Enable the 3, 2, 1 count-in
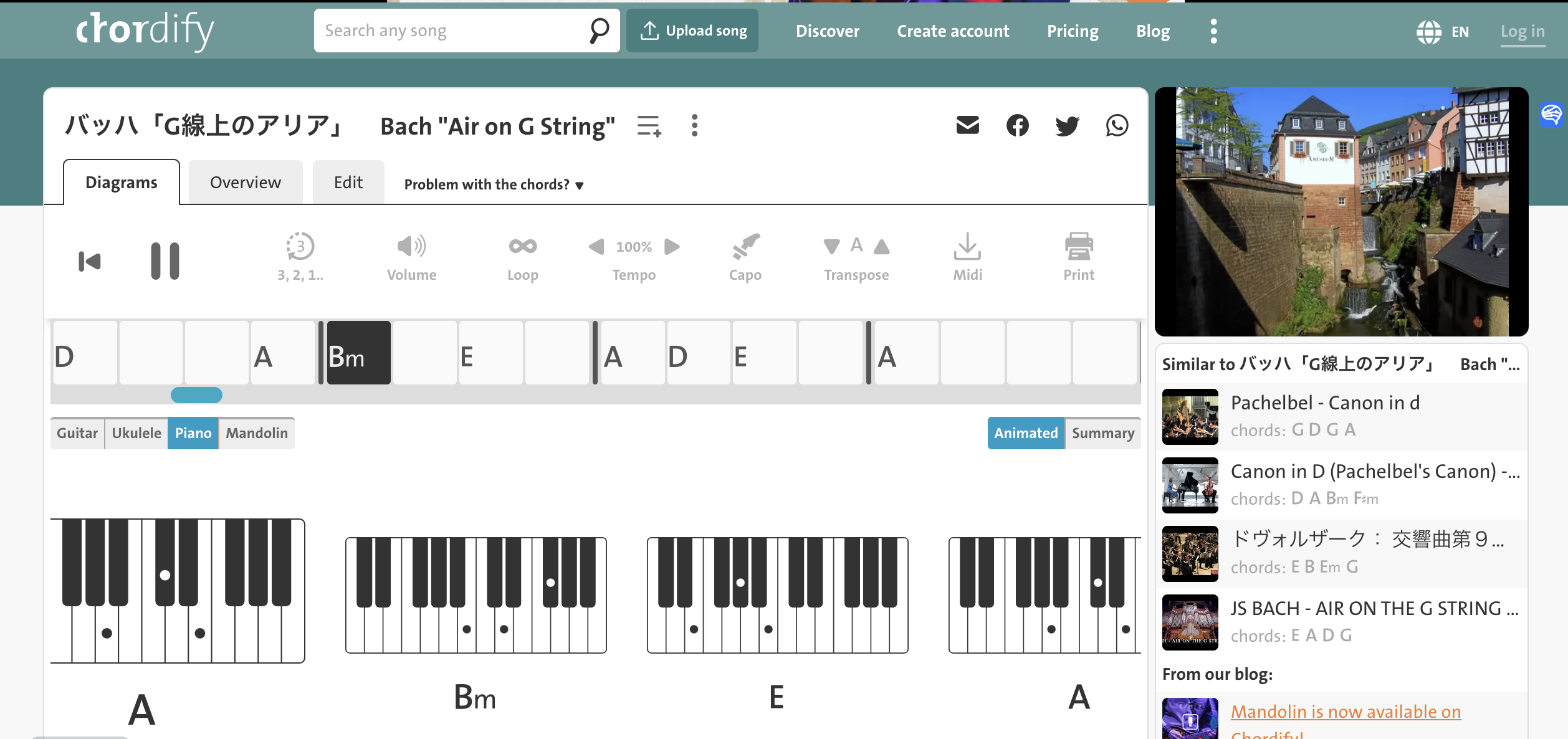Screen dimensions: 1568x739 (x=300, y=257)
